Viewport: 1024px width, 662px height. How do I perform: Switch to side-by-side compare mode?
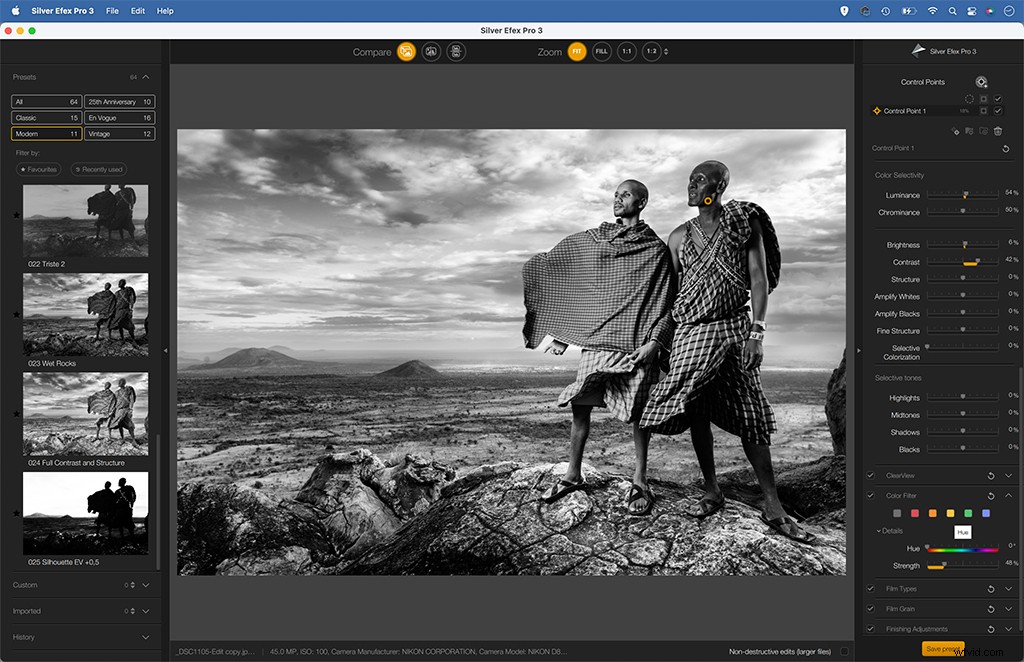click(x=456, y=51)
